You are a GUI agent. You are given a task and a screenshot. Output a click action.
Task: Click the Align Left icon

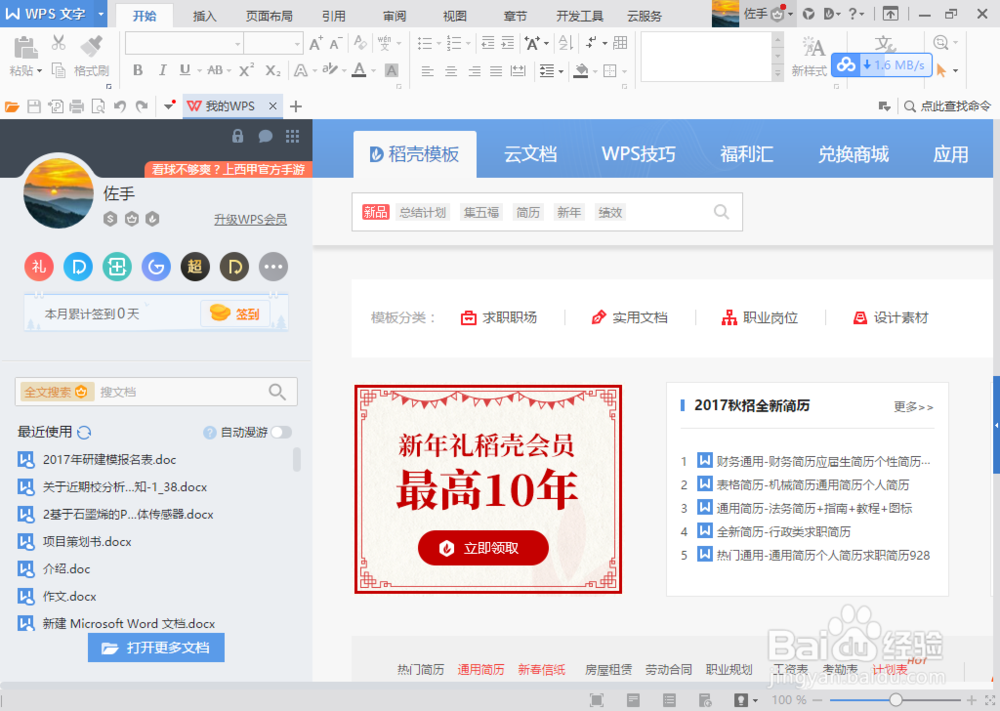pos(427,71)
